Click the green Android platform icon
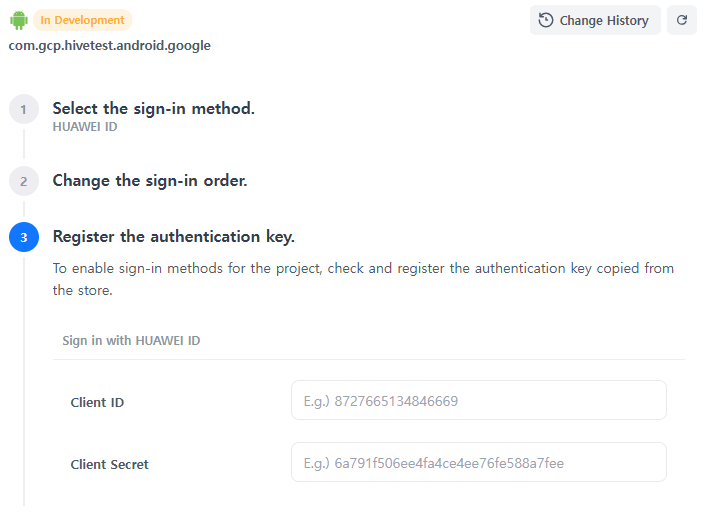The width and height of the screenshot is (715, 515). [x=19, y=20]
